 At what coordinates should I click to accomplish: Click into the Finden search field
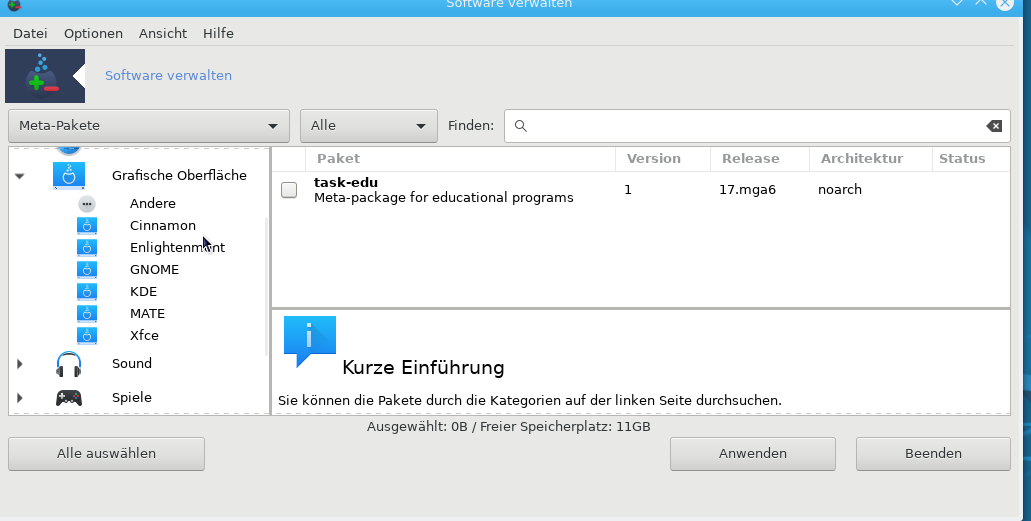click(750, 126)
